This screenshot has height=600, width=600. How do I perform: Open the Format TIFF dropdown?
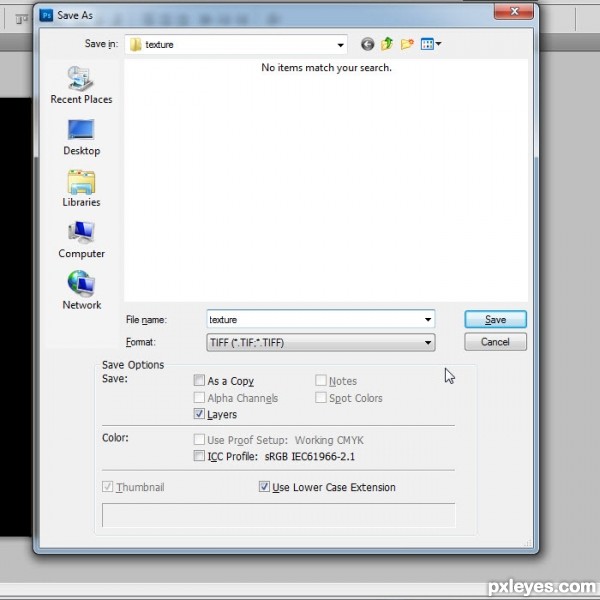point(321,342)
